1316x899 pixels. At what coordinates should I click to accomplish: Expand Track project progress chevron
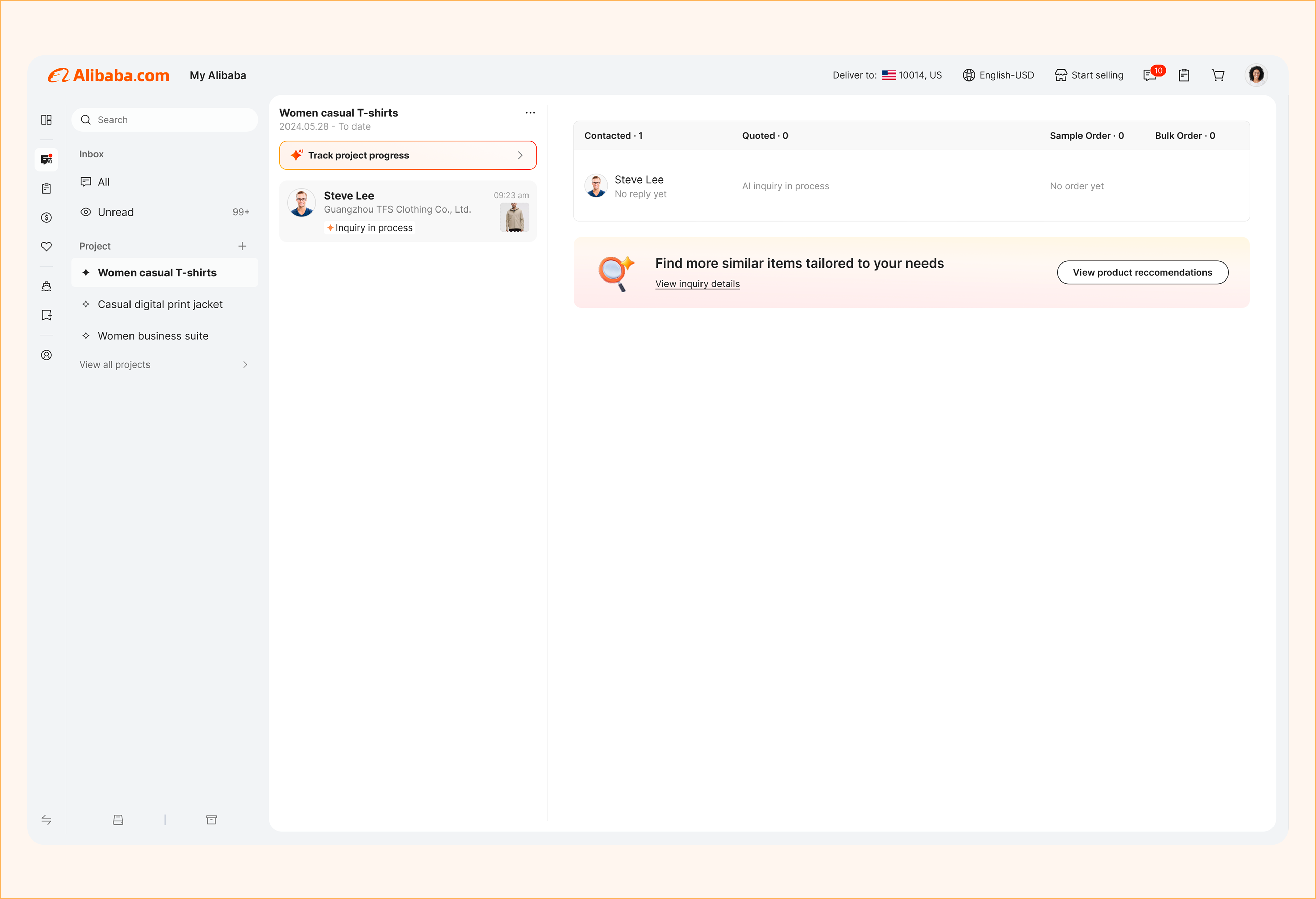[x=520, y=155]
